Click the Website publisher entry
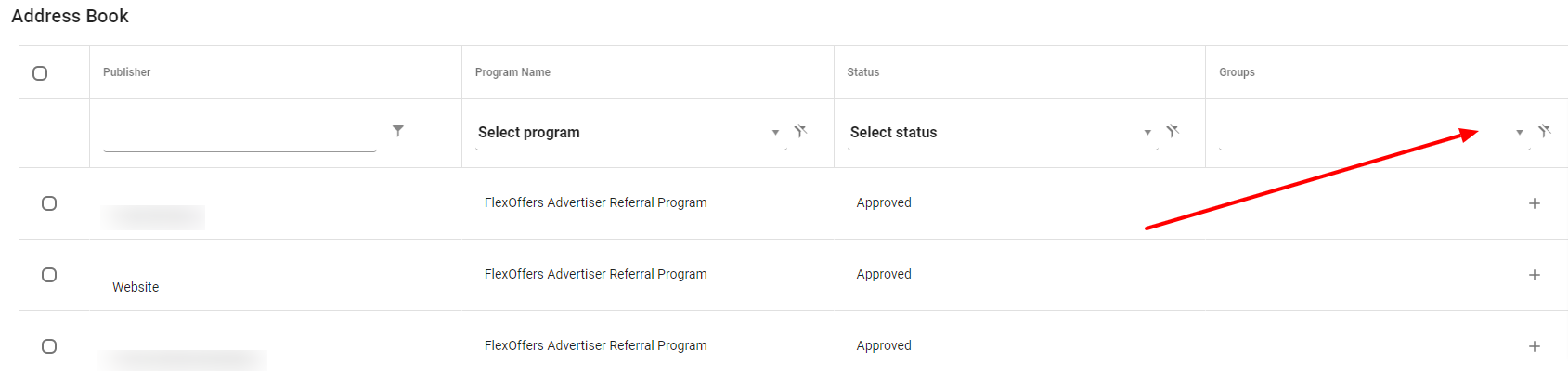Viewport: 1568px width, 377px height. (136, 287)
